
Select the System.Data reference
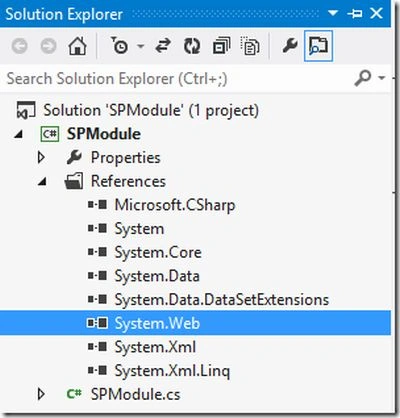pyautogui.click(x=157, y=276)
